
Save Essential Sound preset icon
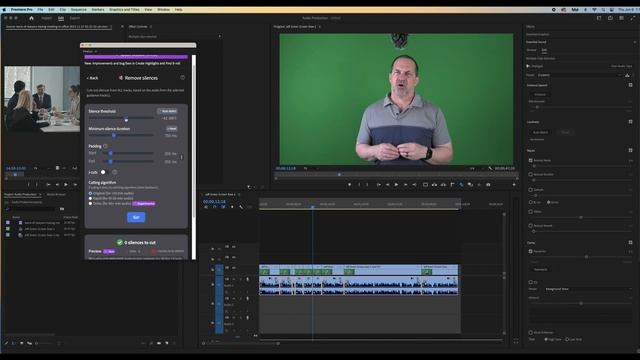coord(627,75)
